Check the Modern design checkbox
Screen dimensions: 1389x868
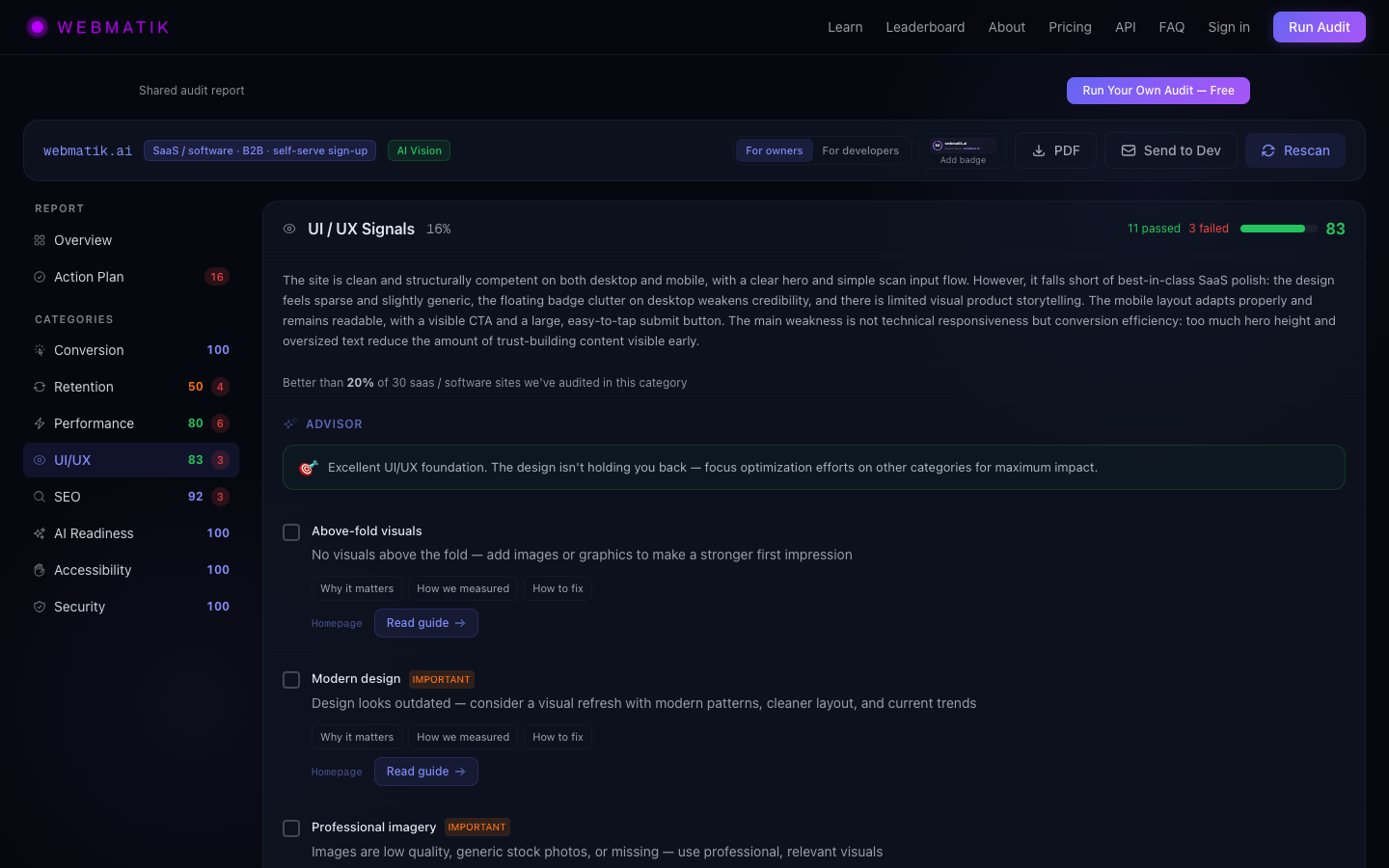[x=291, y=680]
